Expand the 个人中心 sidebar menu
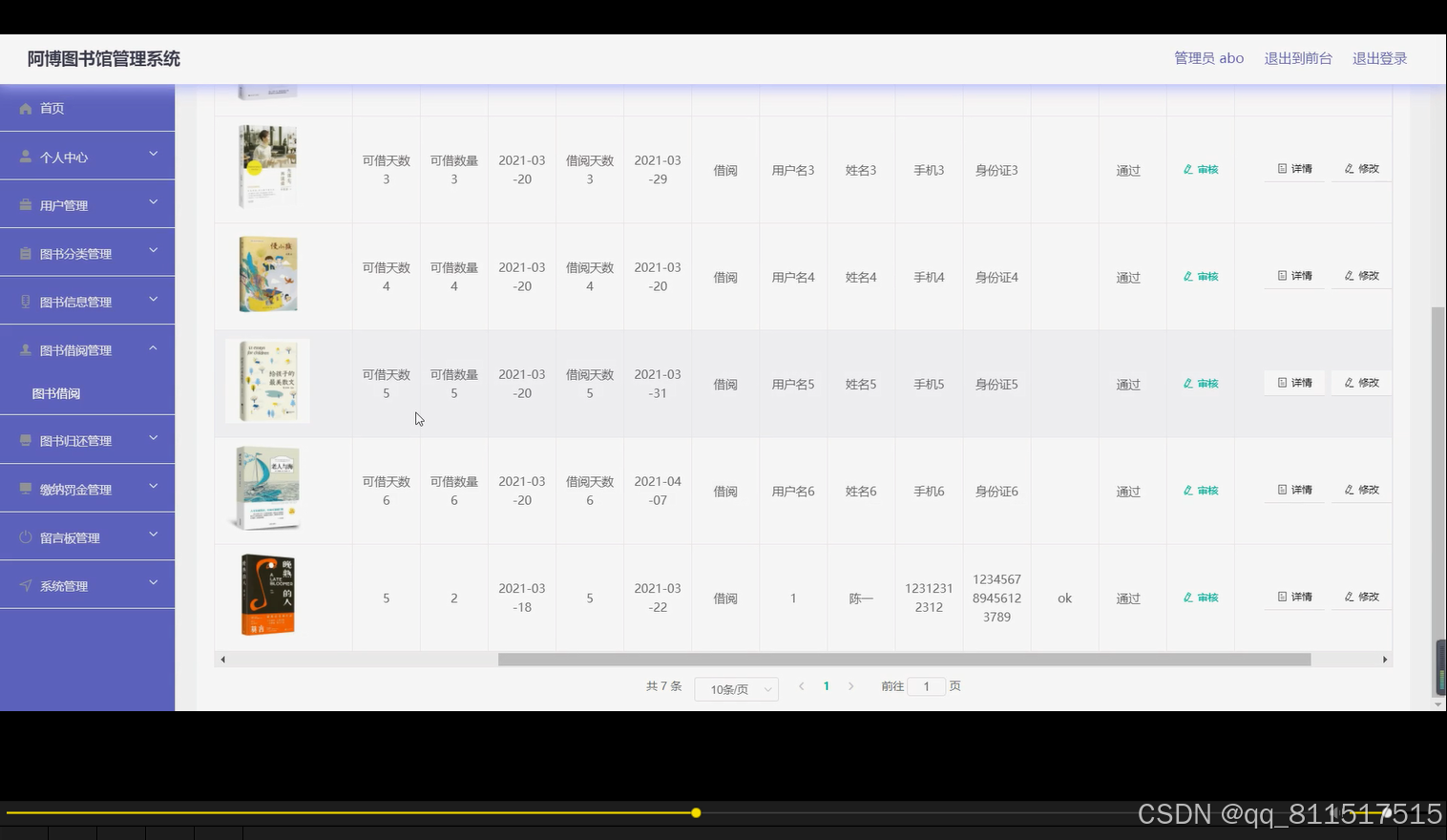This screenshot has height=840, width=1447. (87, 157)
